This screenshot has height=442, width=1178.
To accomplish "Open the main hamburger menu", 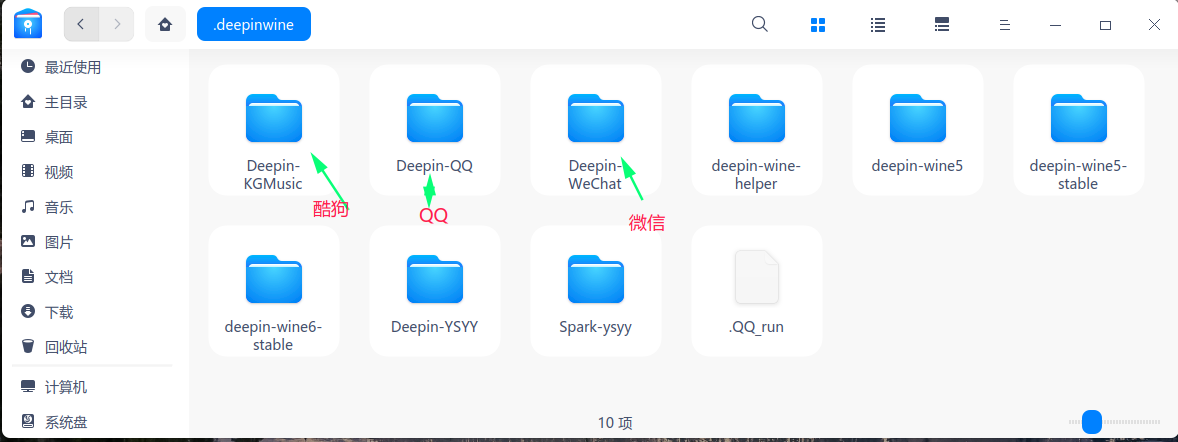I will pos(1004,25).
